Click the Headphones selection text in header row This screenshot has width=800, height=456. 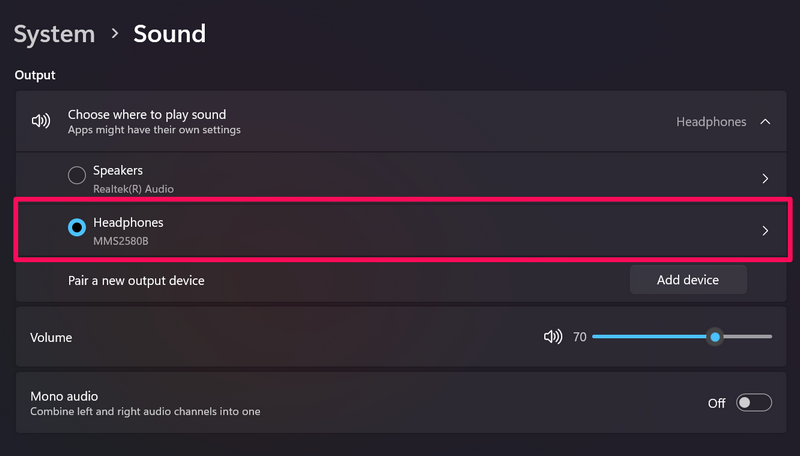tap(711, 122)
